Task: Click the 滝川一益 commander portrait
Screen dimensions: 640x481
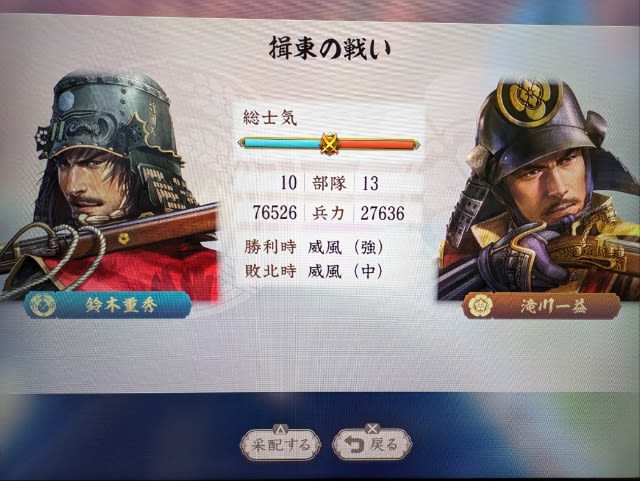Action: 539,190
